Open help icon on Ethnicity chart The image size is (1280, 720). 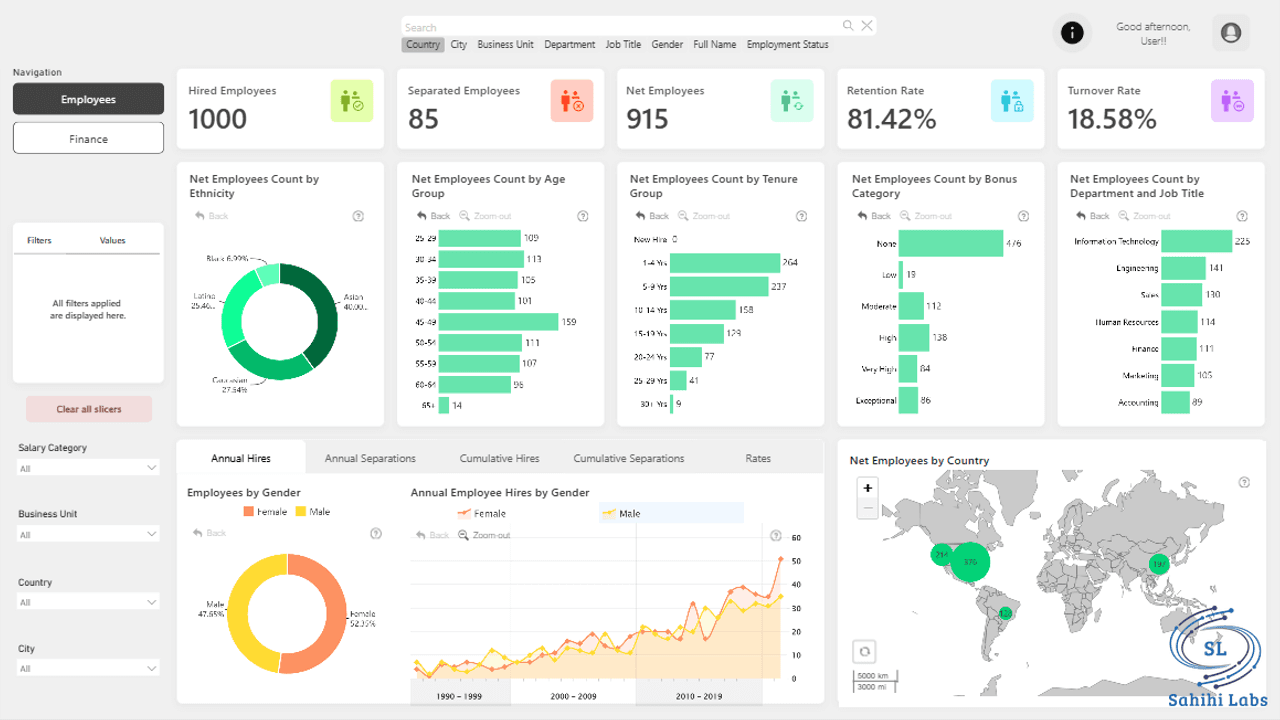(x=358, y=216)
